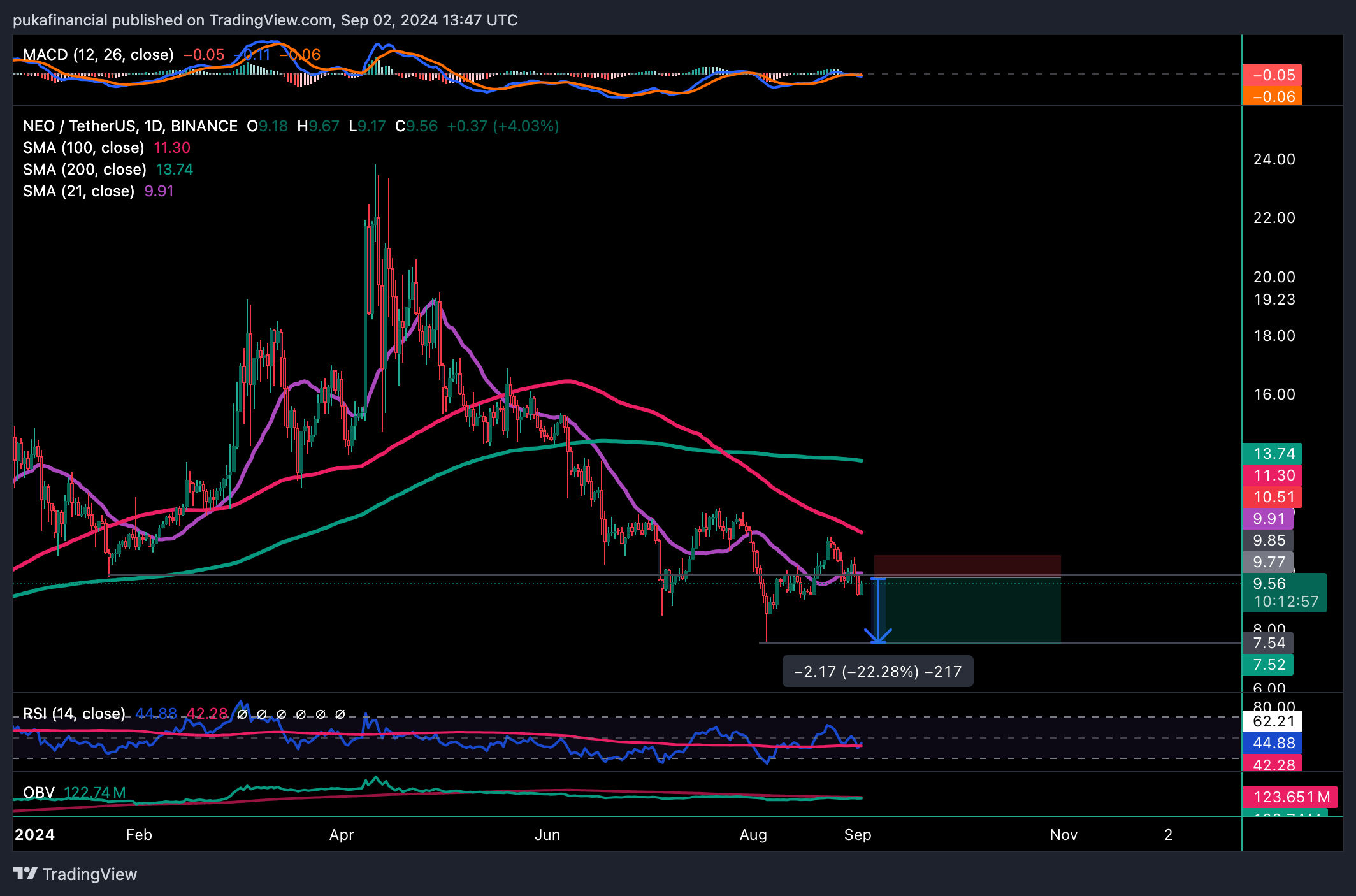Viewport: 1356px width, 896px height.
Task: Select the green profit zone of short position
Action: 967,611
